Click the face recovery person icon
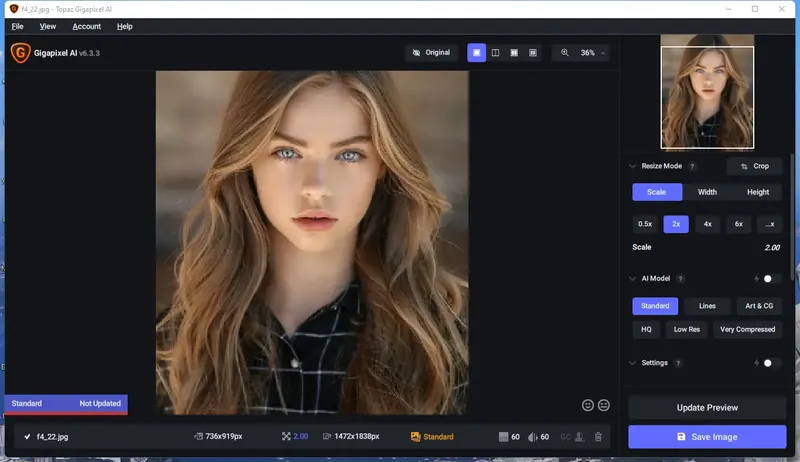 [x=580, y=437]
